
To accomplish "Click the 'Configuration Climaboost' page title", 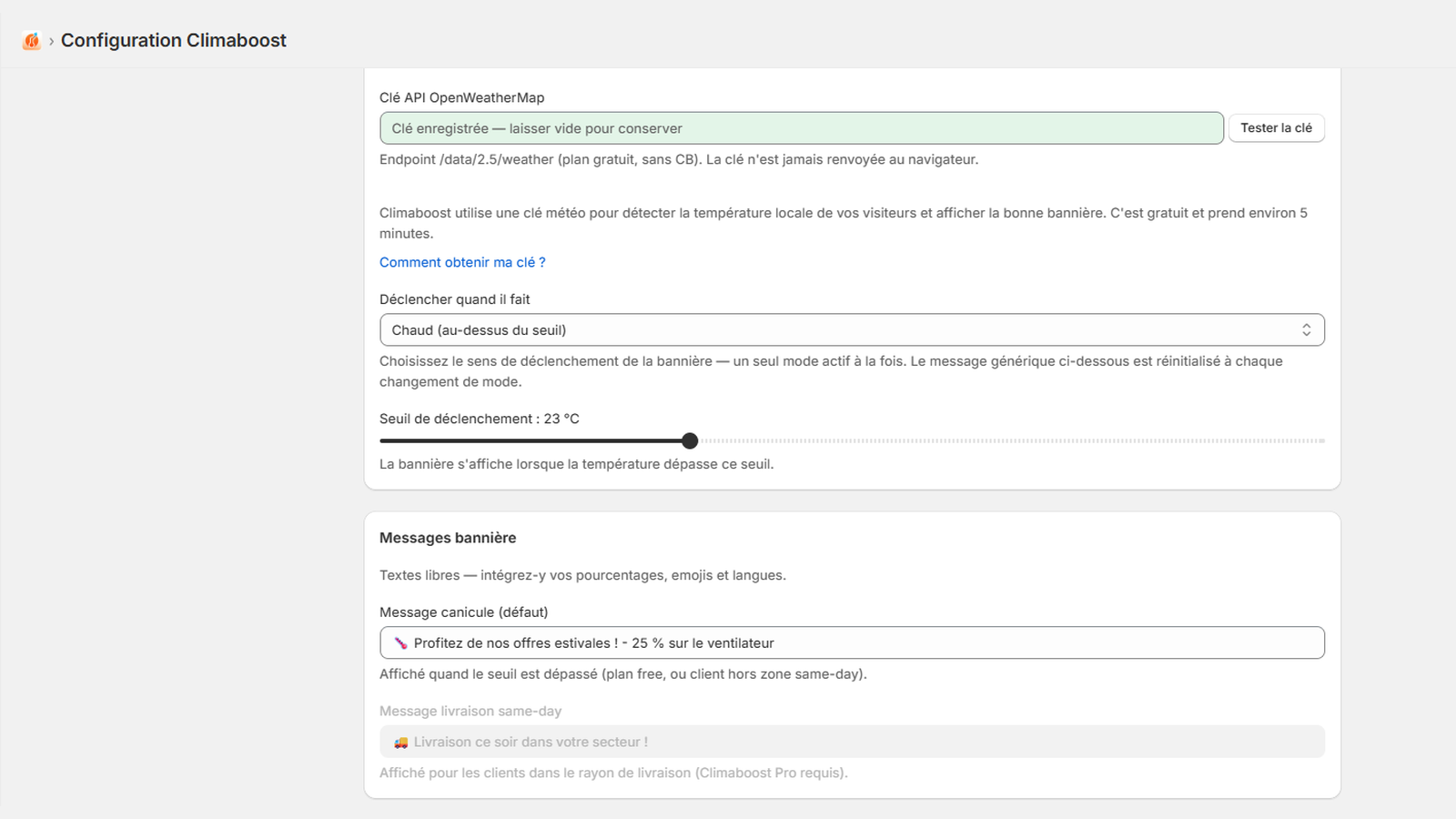I will pyautogui.click(x=174, y=41).
